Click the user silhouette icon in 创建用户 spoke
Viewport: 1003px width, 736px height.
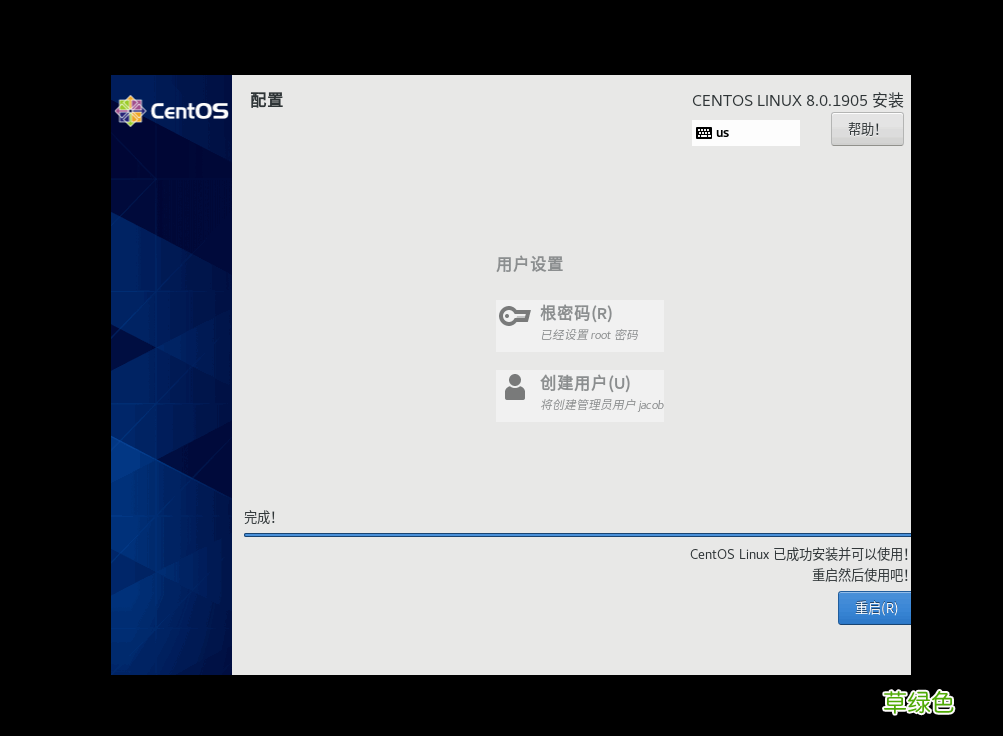click(515, 388)
